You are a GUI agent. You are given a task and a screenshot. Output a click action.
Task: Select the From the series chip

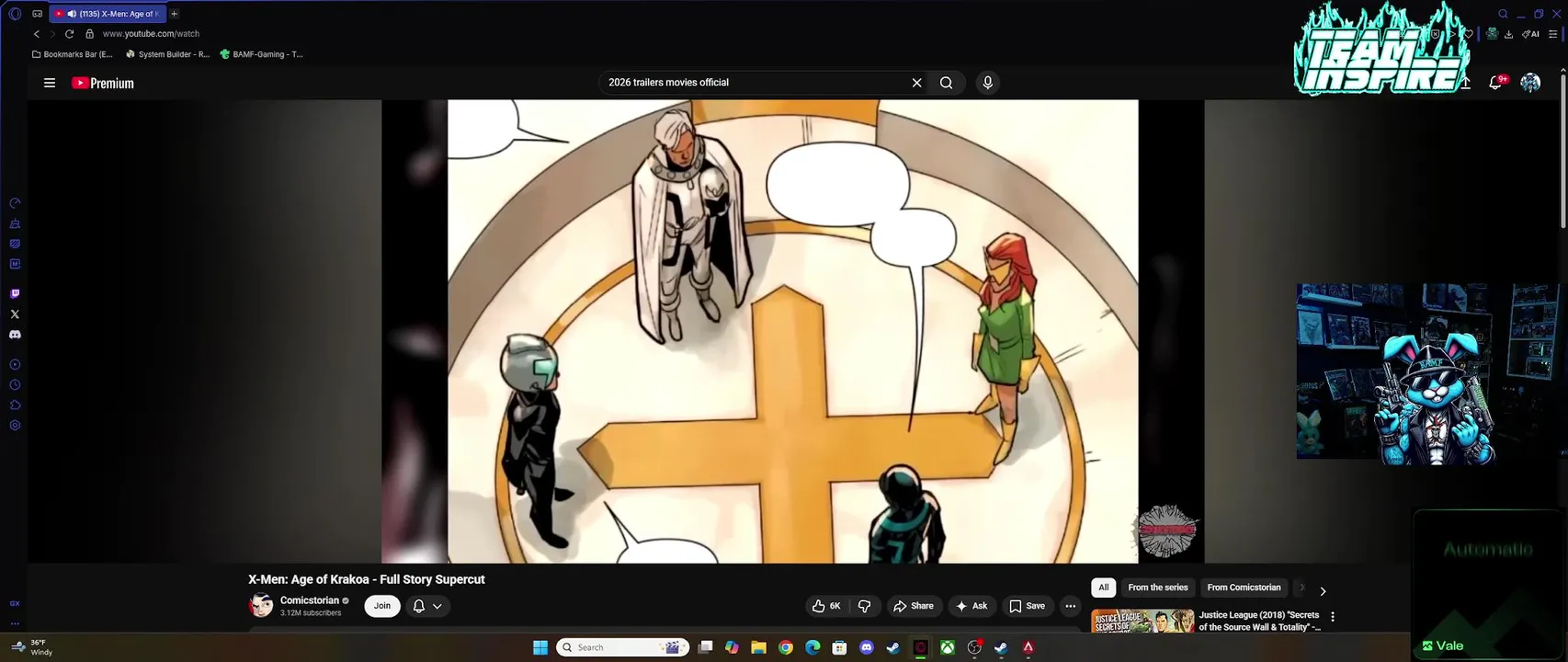tap(1158, 588)
